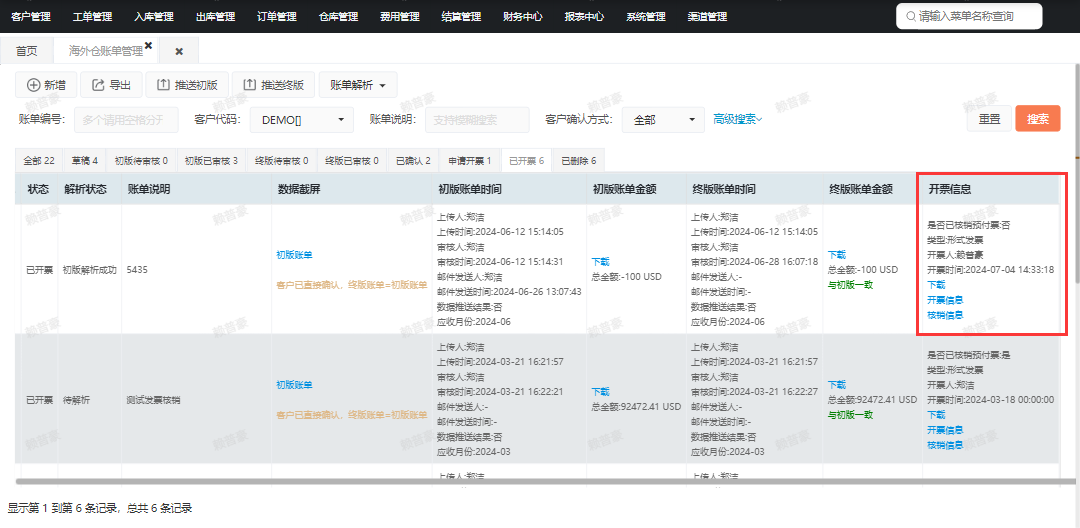Click 下载 in 郑洁 invoice info
Image resolution: width=1080 pixels, height=528 pixels.
click(x=936, y=414)
